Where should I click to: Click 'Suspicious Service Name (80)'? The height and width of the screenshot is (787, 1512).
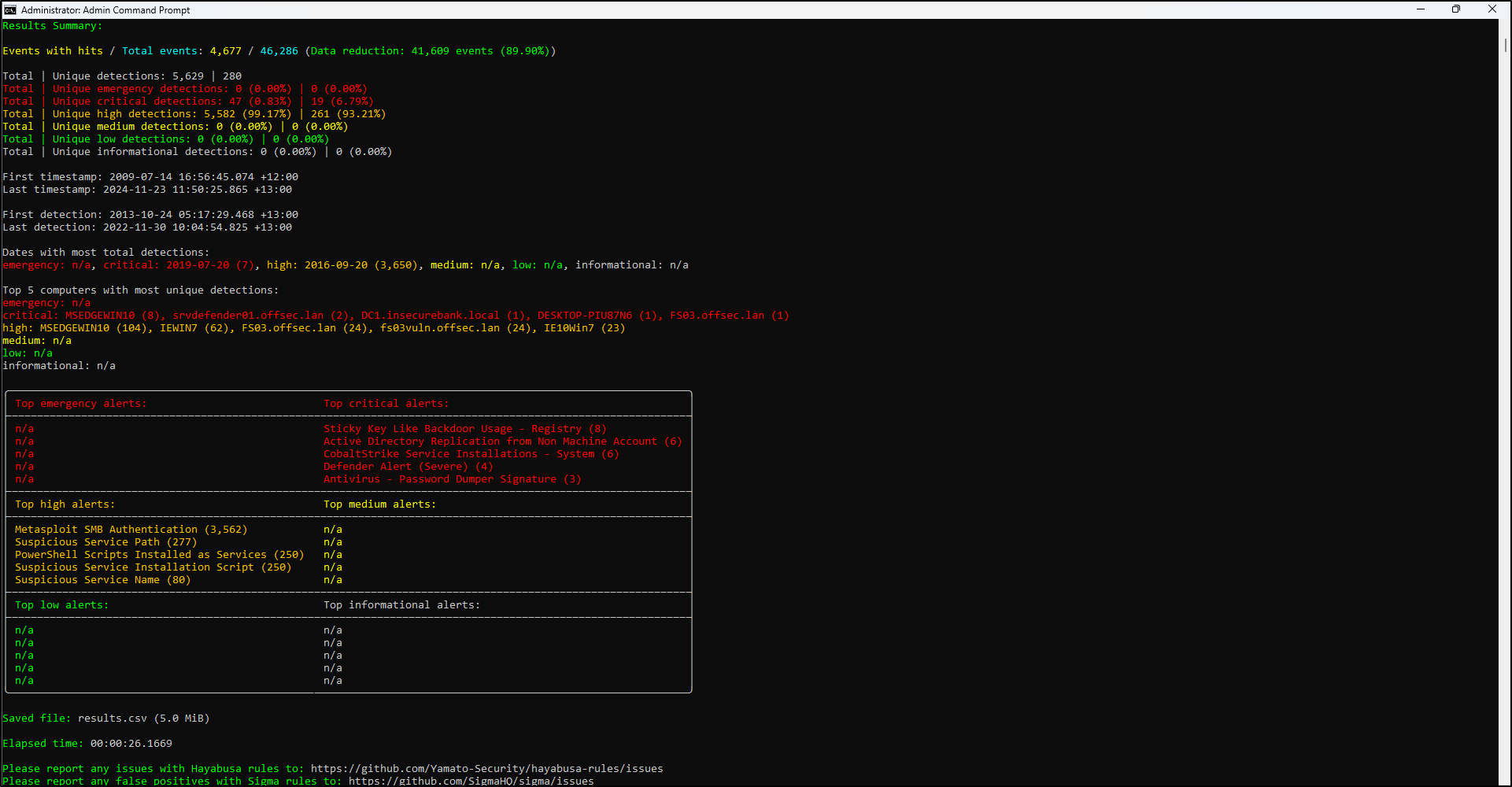[103, 580]
